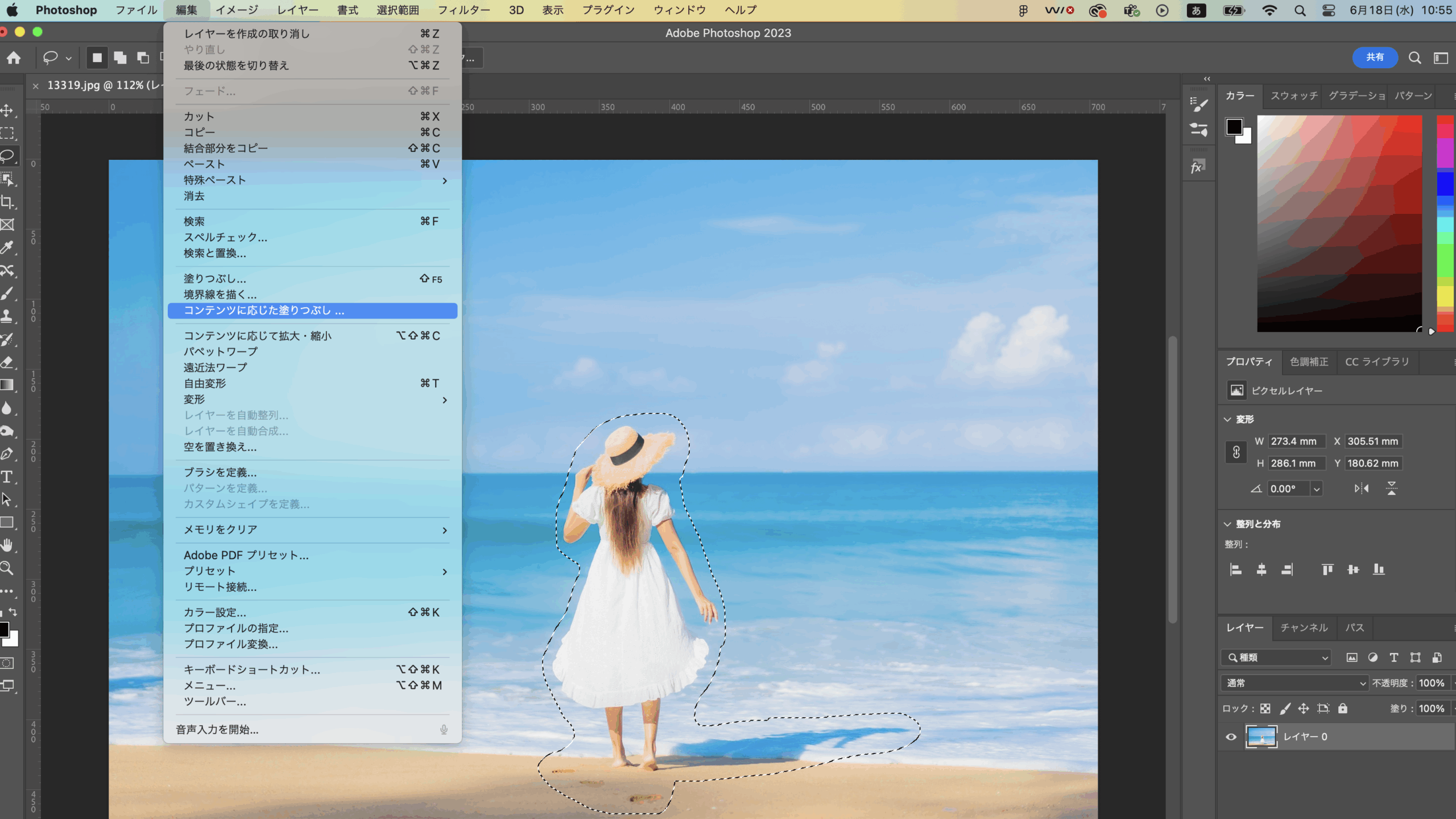This screenshot has height=819, width=1456.
Task: Select the Hand tool
Action: tap(7, 545)
